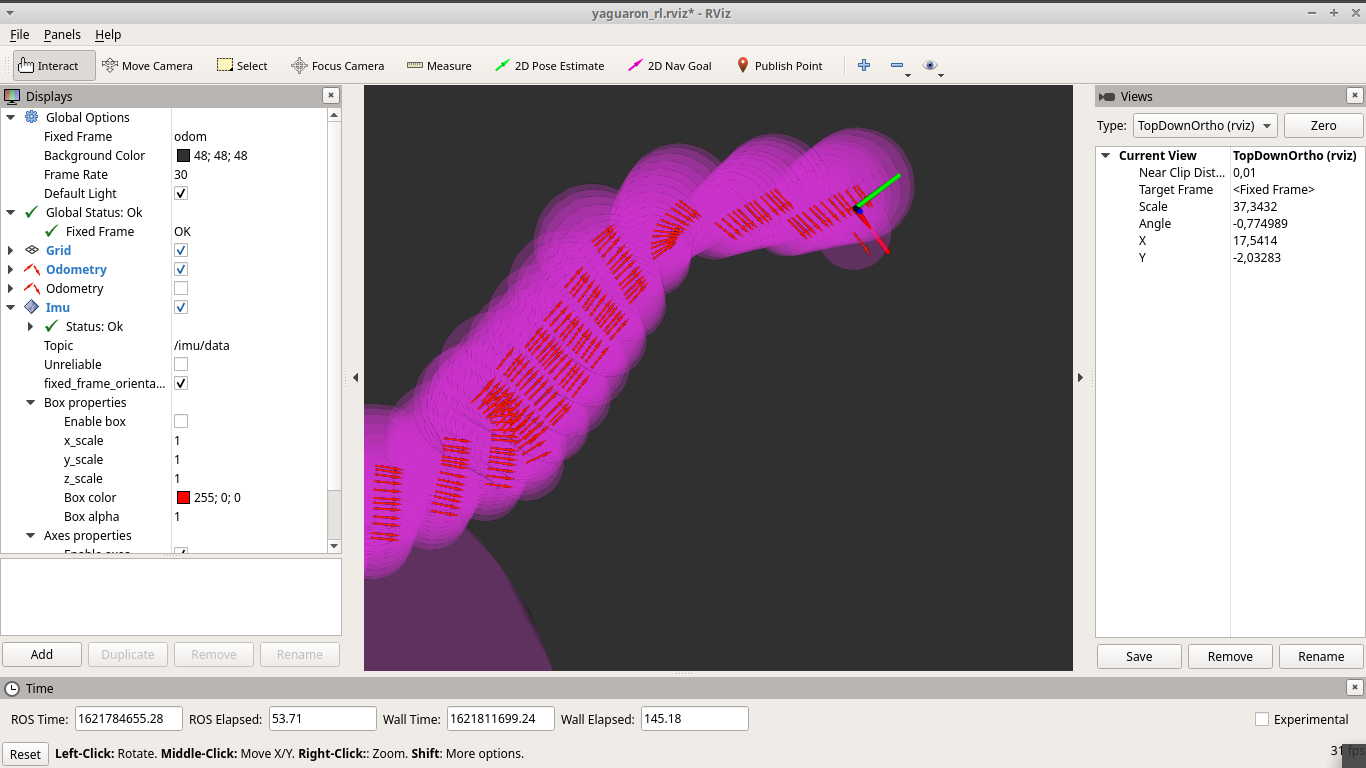Image resolution: width=1366 pixels, height=768 pixels.
Task: Select the 2D Pose Estimate tool
Action: (549, 66)
